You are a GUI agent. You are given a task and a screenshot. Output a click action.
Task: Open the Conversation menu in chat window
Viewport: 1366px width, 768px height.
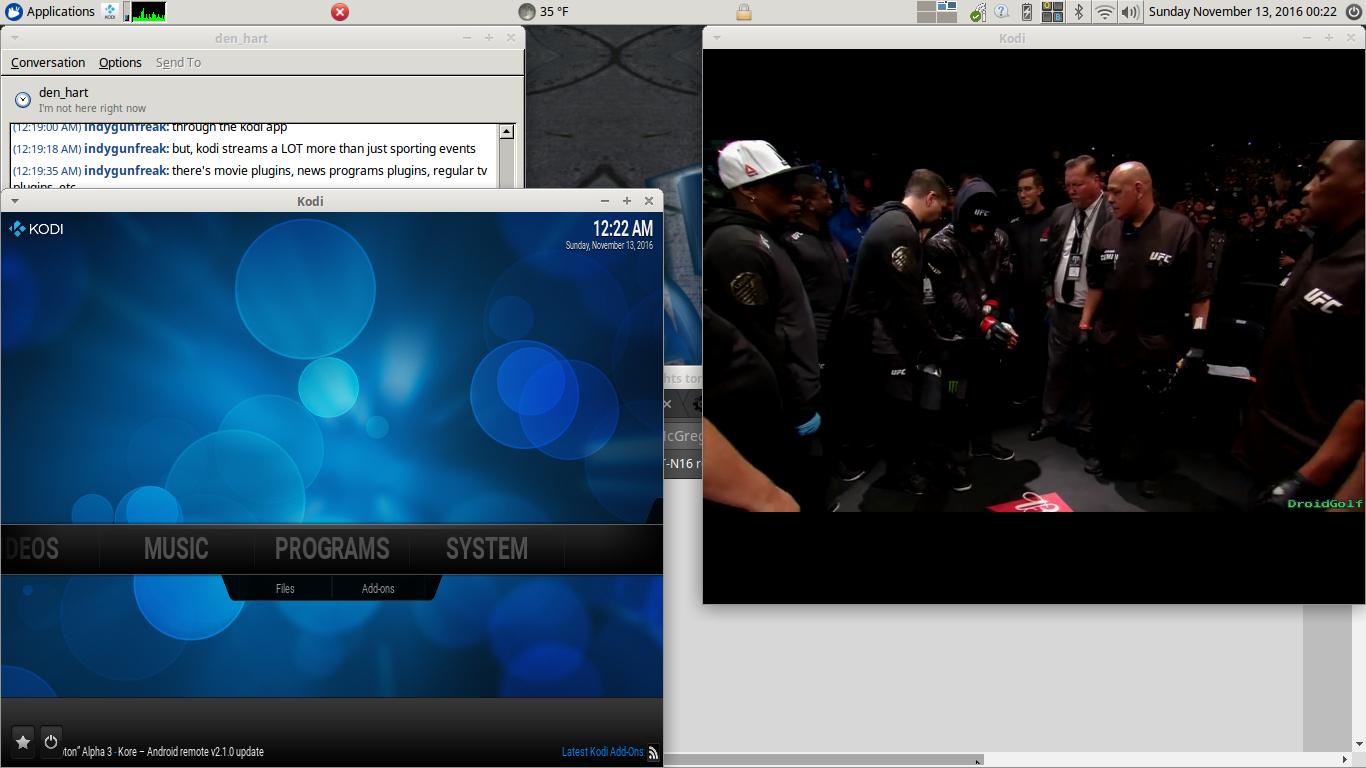coord(48,62)
